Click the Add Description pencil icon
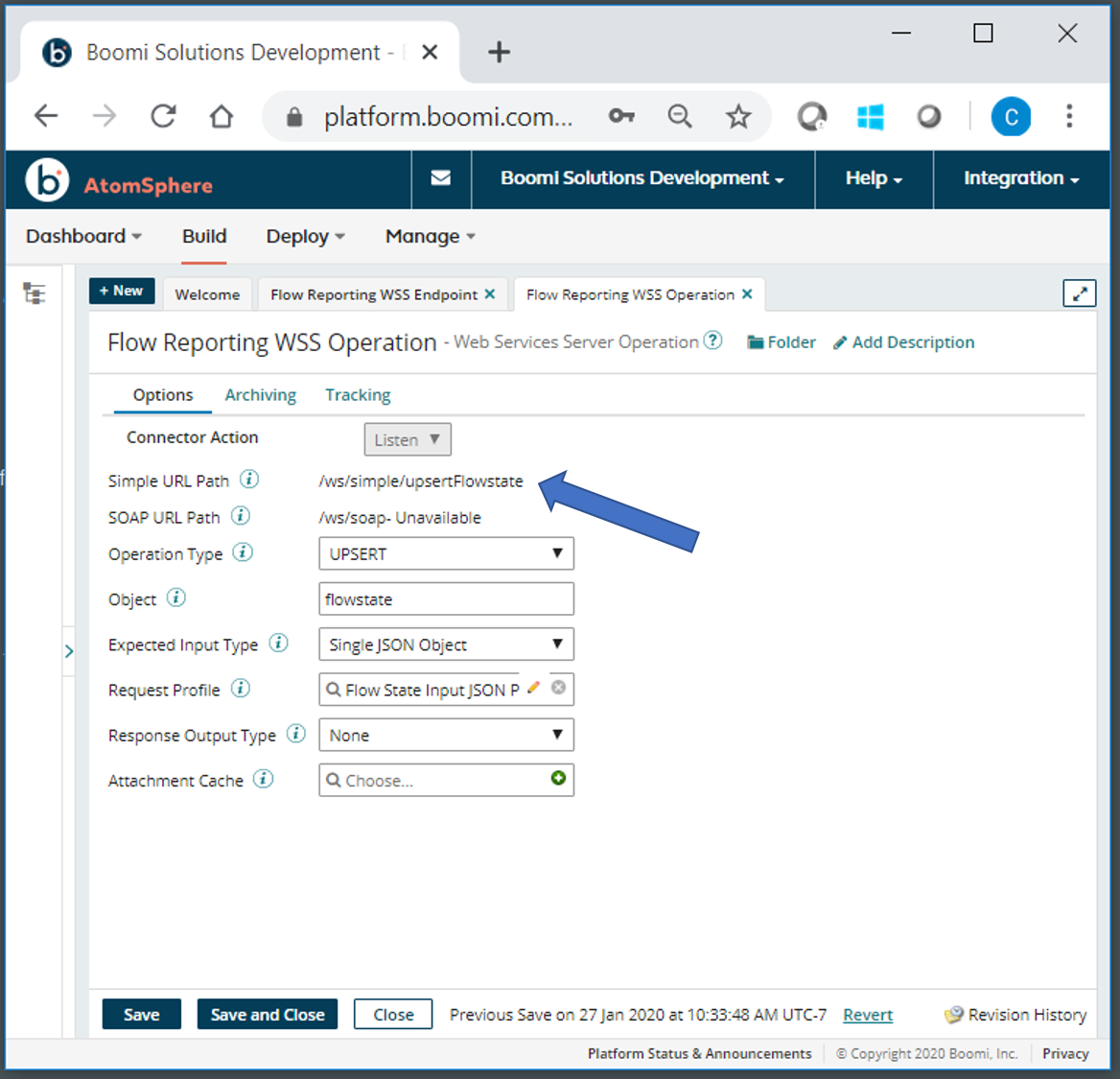Viewport: 1120px width, 1079px height. pyautogui.click(x=840, y=341)
